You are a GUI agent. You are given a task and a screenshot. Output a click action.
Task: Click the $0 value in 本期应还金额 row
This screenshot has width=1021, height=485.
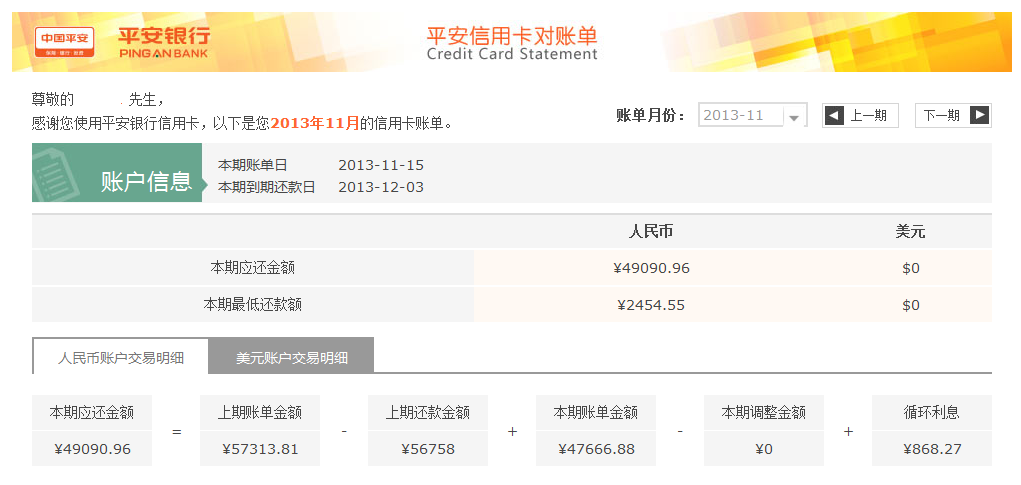(911, 268)
